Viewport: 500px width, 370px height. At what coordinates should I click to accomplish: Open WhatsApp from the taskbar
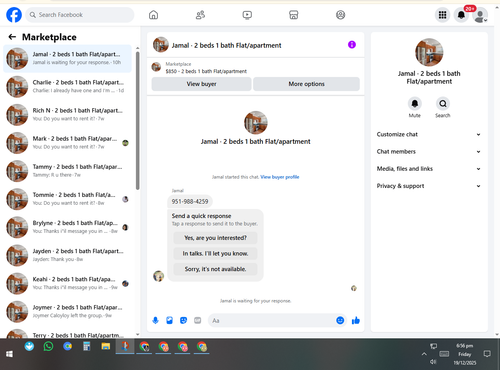pos(48,347)
